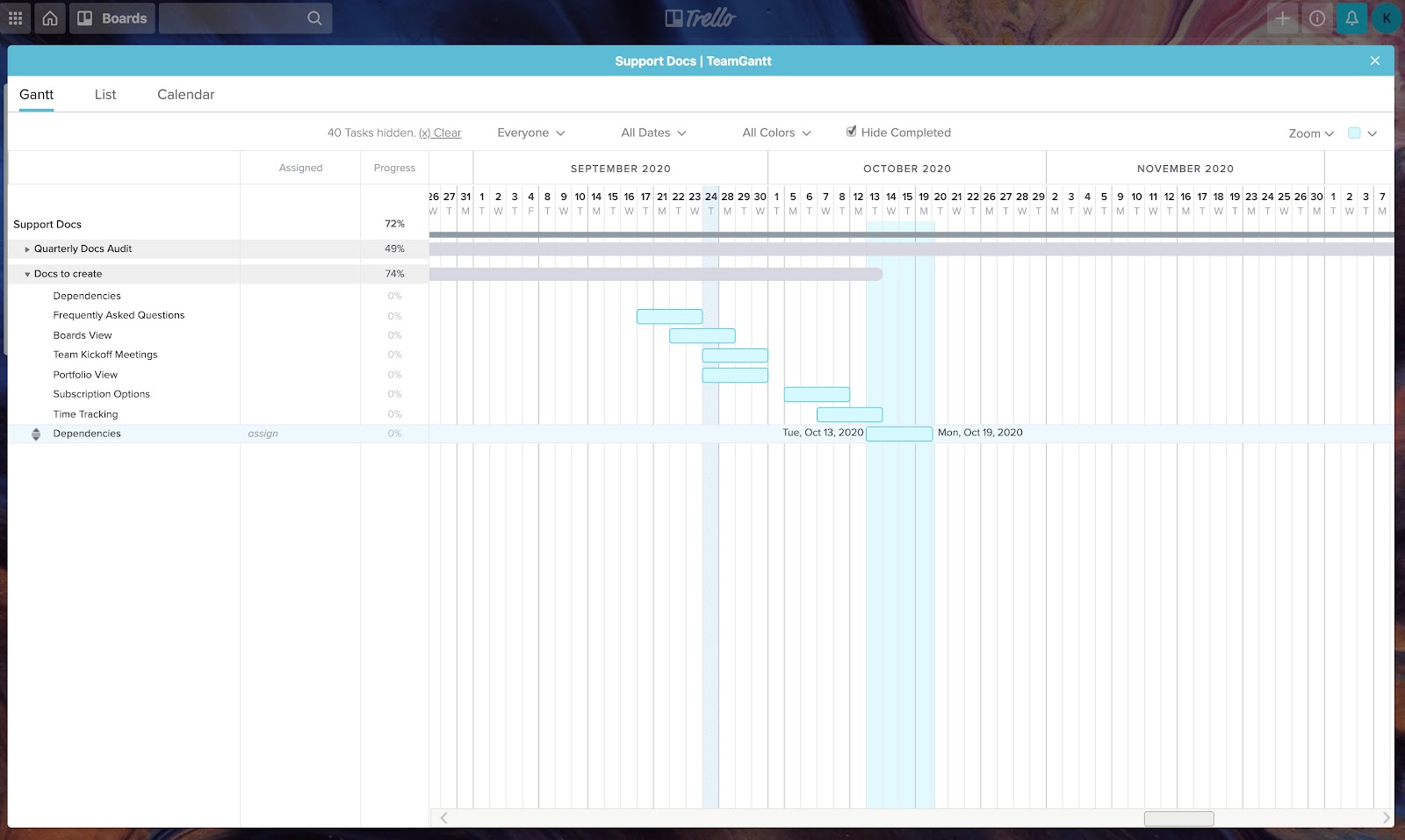Open the Zoom dropdown
1405x840 pixels.
pos(1311,133)
